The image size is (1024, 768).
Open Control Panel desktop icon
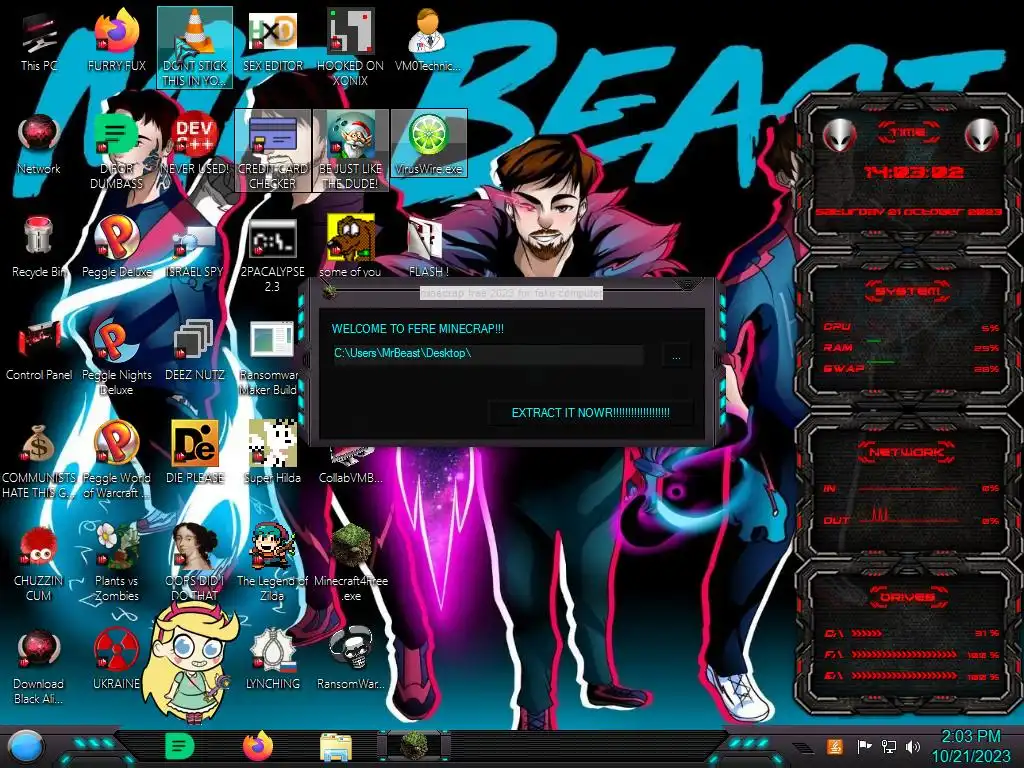[x=39, y=351]
